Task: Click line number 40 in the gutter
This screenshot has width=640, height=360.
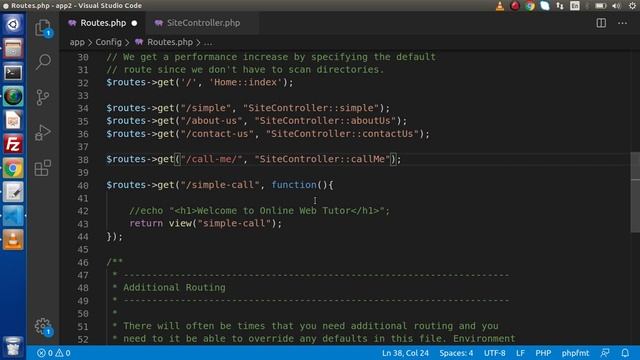Action: tap(83, 185)
